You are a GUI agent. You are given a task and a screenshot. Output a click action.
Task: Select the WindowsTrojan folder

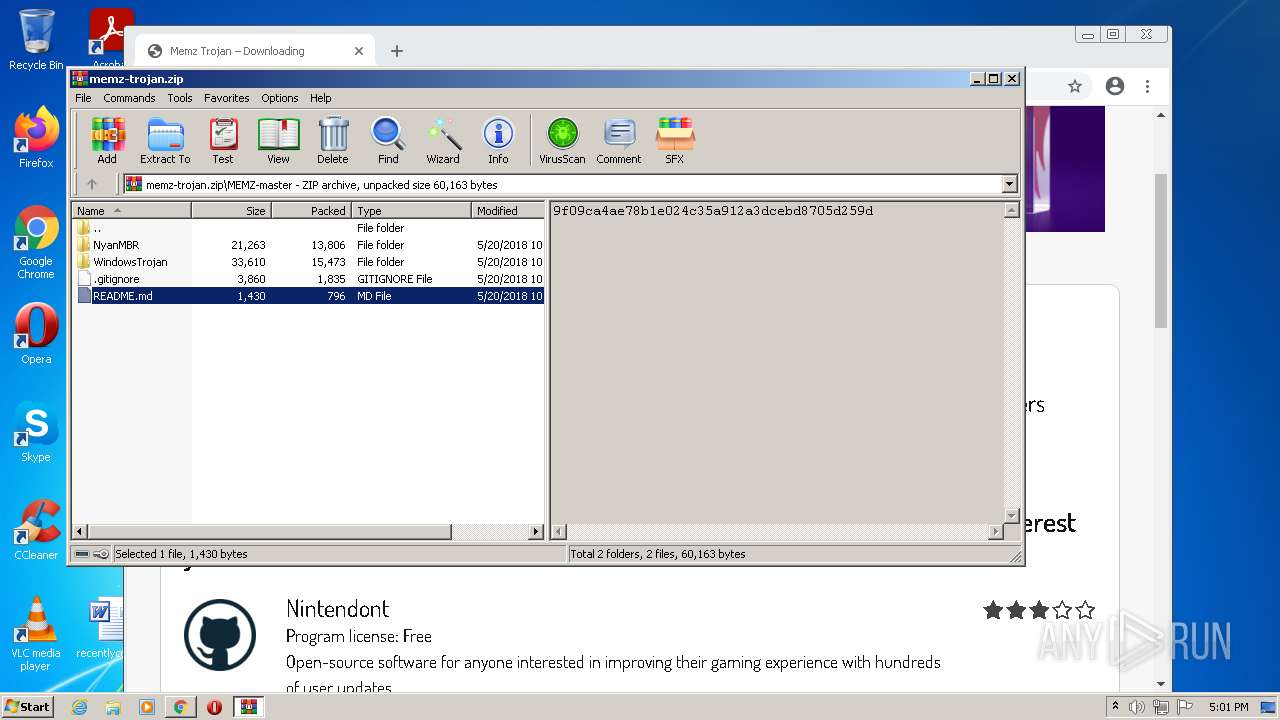pos(309,262)
